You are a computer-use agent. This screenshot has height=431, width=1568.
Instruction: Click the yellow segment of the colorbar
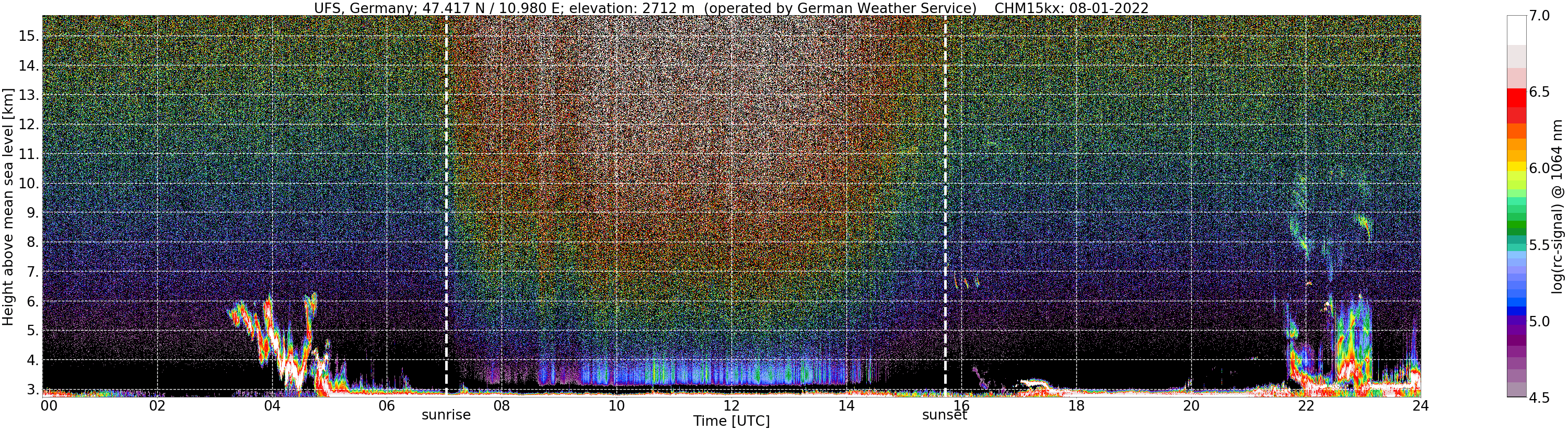(1516, 166)
